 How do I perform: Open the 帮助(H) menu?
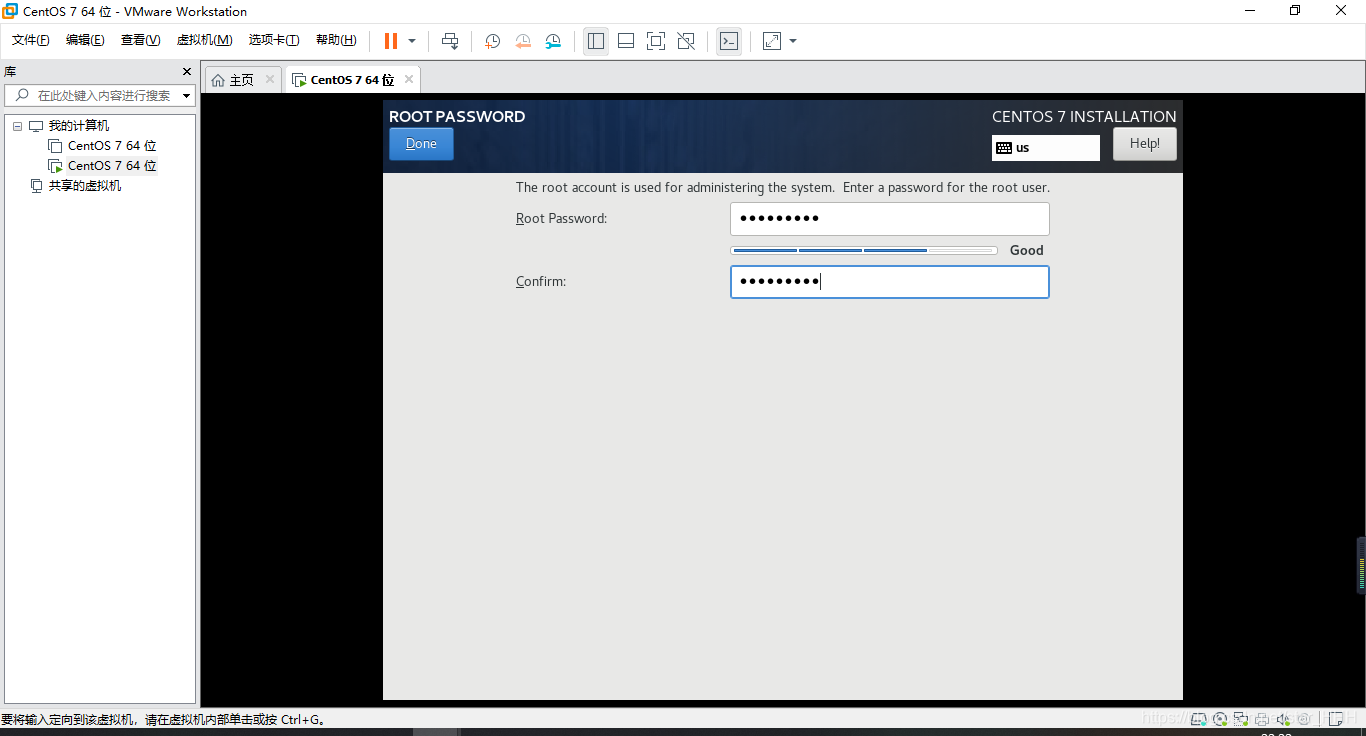(336, 40)
